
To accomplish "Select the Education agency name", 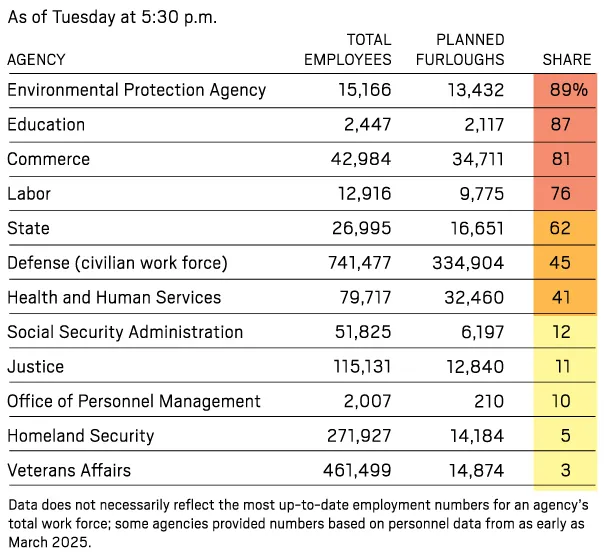I will pos(46,125).
